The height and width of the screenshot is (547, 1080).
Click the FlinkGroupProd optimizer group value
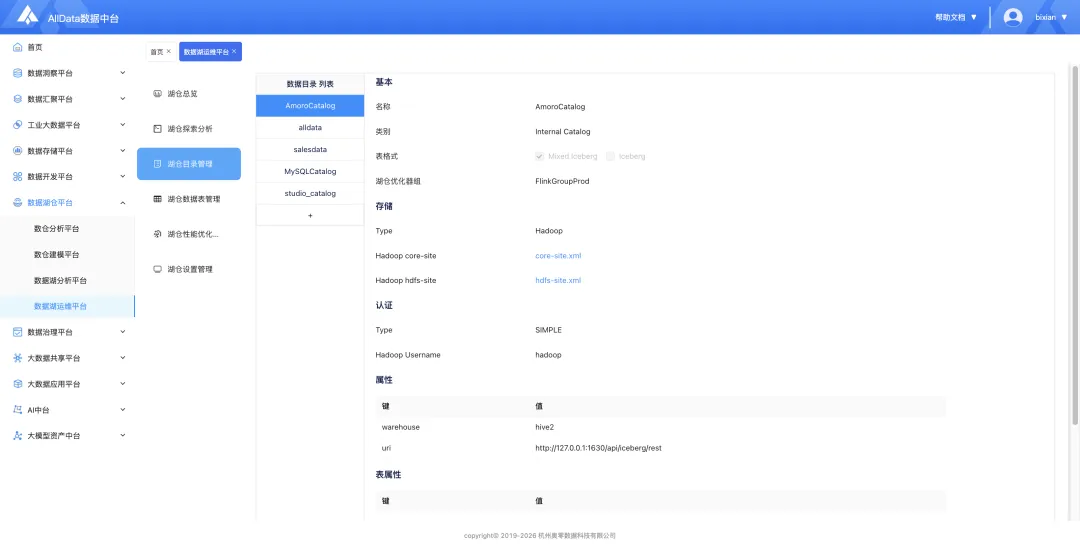[x=562, y=181]
